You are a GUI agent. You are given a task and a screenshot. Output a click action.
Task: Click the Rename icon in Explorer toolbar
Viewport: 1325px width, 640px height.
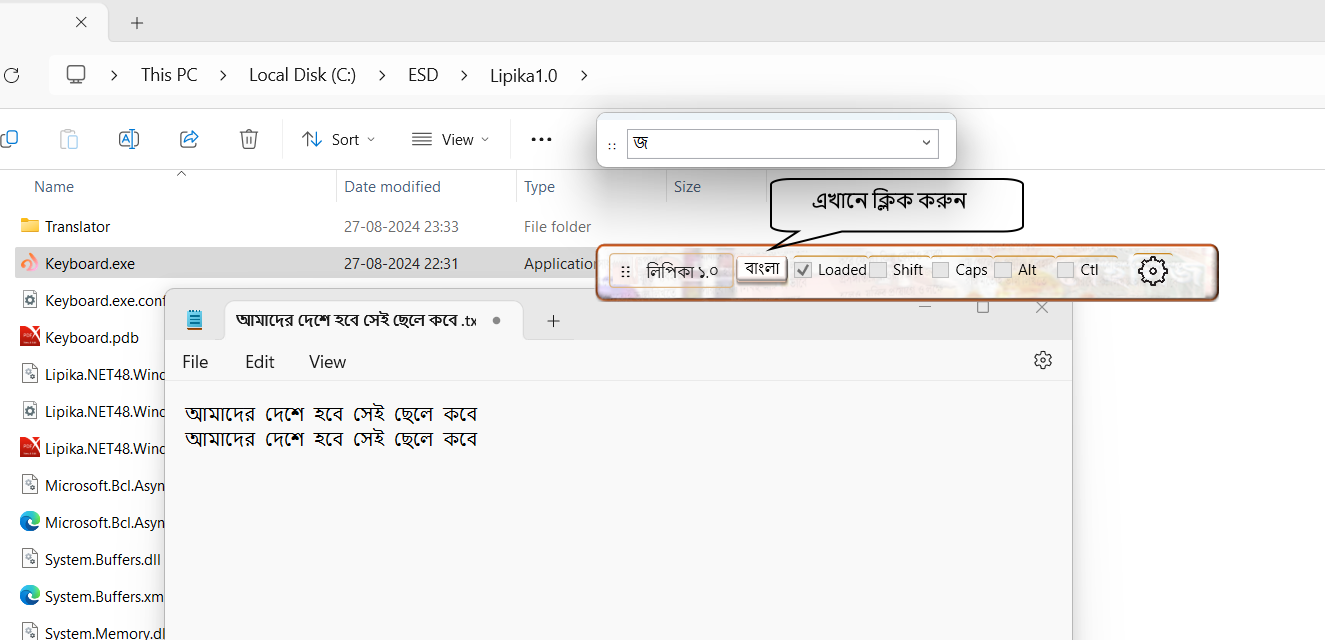(129, 139)
